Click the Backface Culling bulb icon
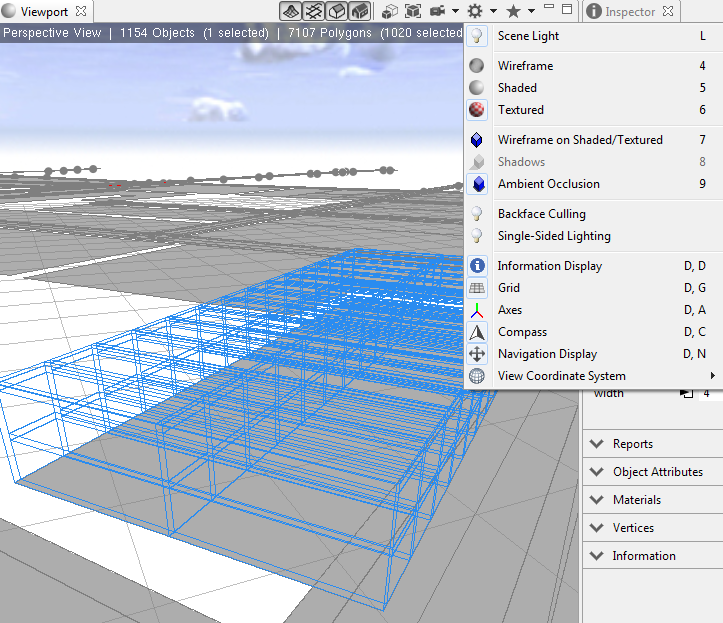This screenshot has height=623, width=723. point(477,214)
